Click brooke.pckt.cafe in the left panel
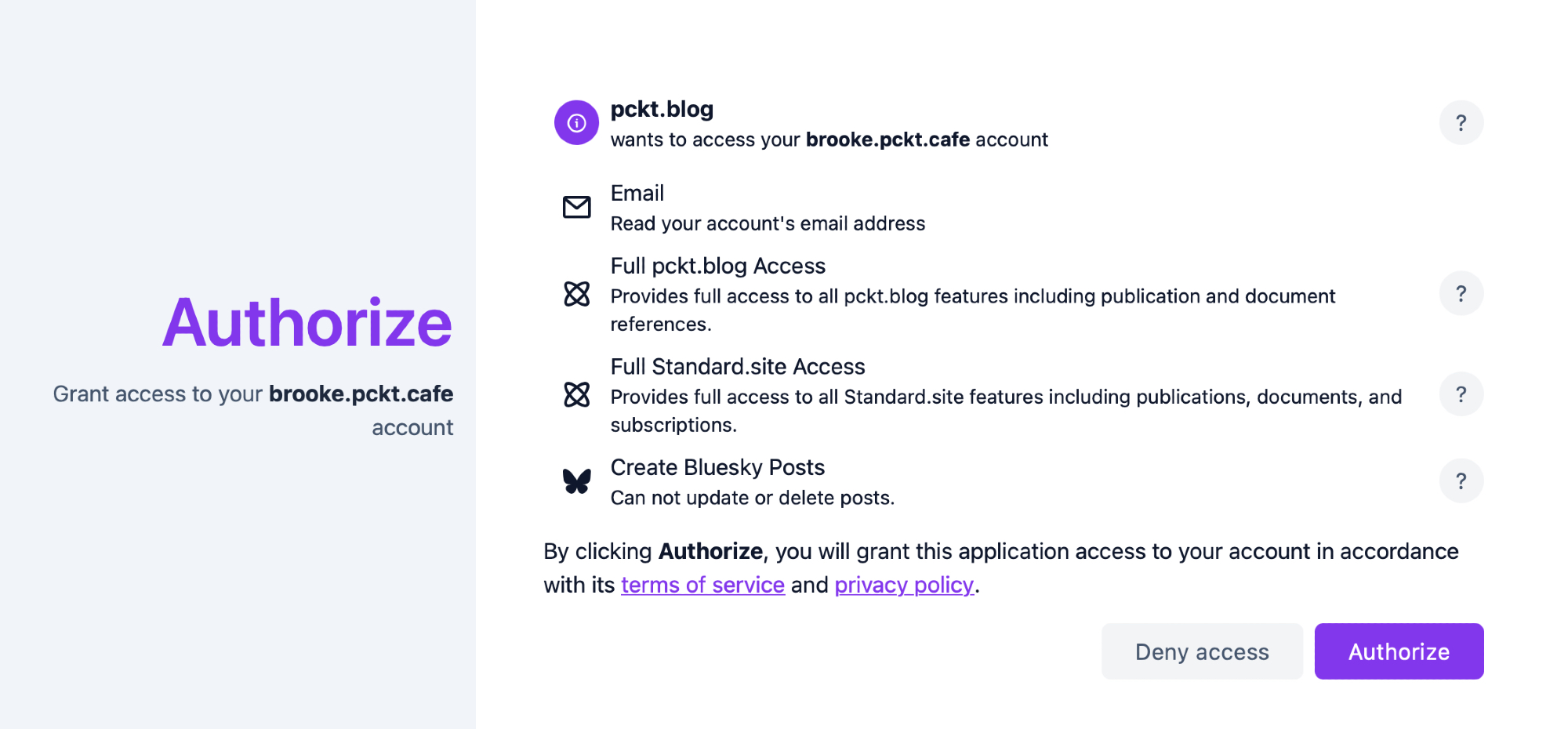 coord(361,394)
